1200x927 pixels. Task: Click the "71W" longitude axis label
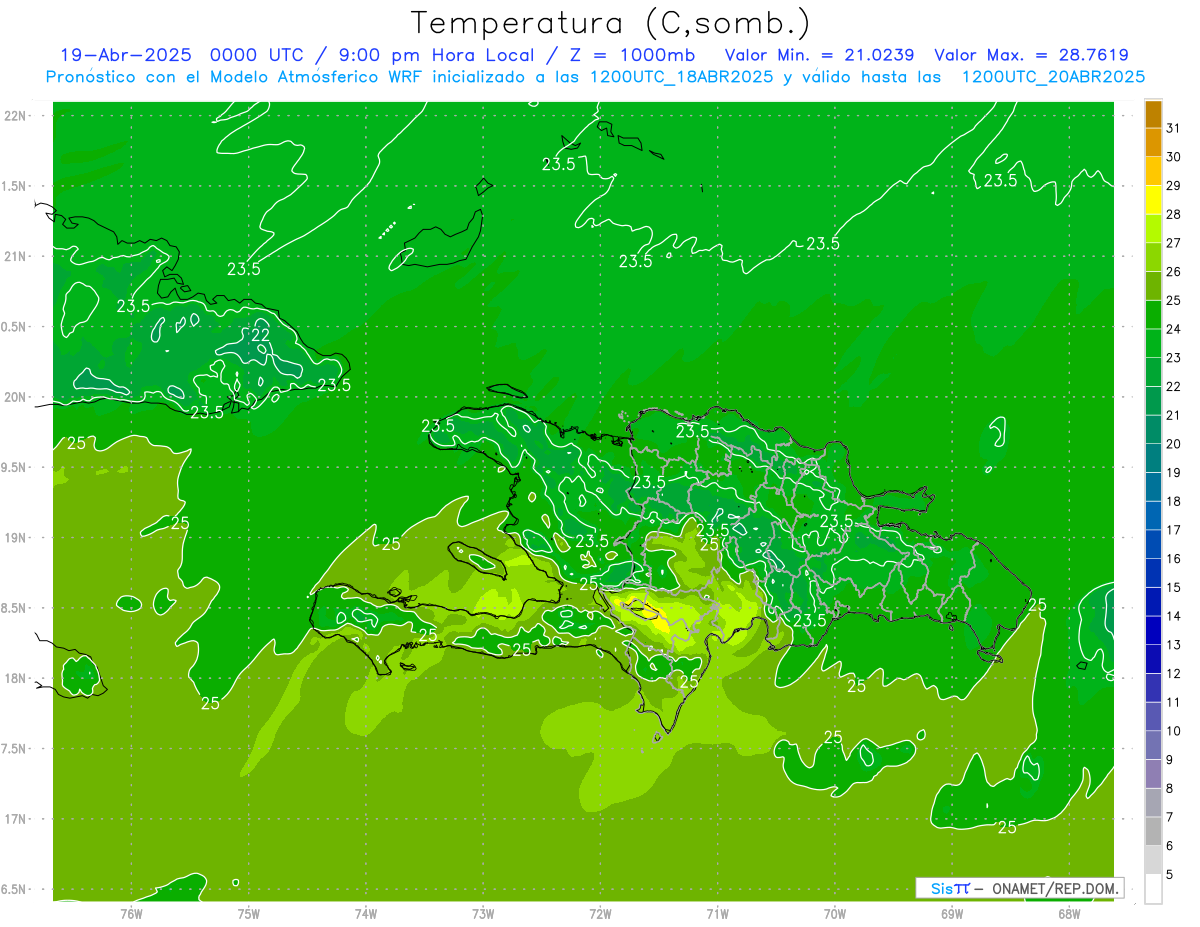pyautogui.click(x=717, y=913)
